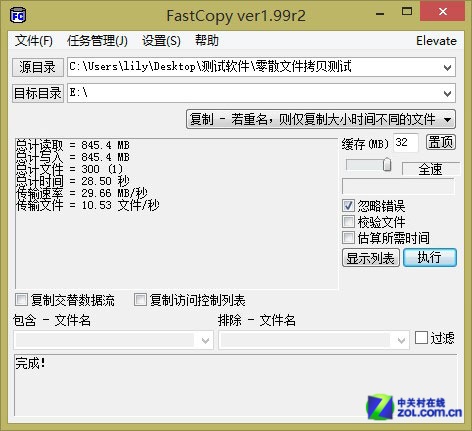Click the 置顶 button
Viewport: 472px width, 431px height.
coord(441,142)
